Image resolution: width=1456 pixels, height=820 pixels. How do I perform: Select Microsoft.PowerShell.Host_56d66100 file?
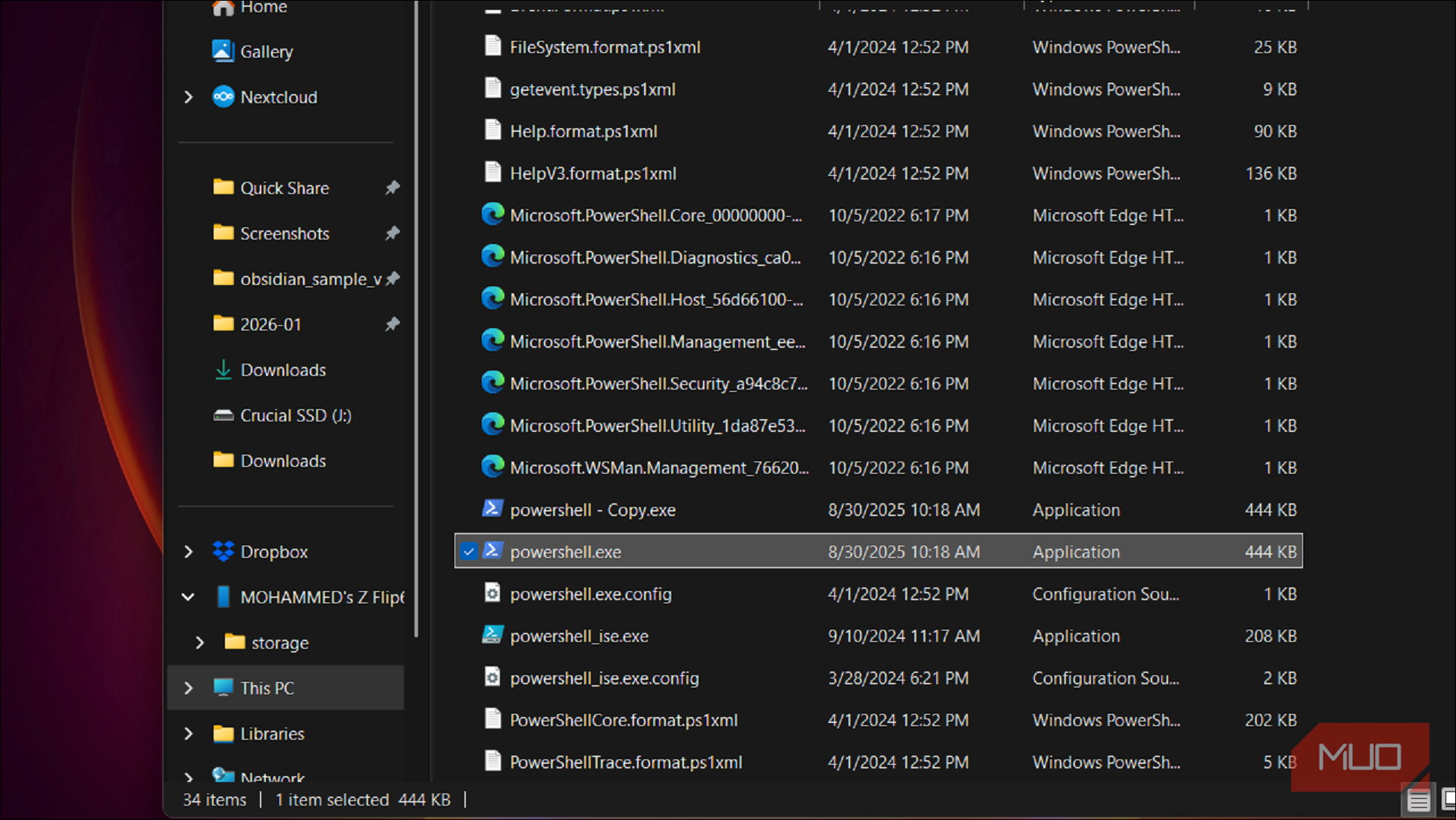[x=878, y=299]
